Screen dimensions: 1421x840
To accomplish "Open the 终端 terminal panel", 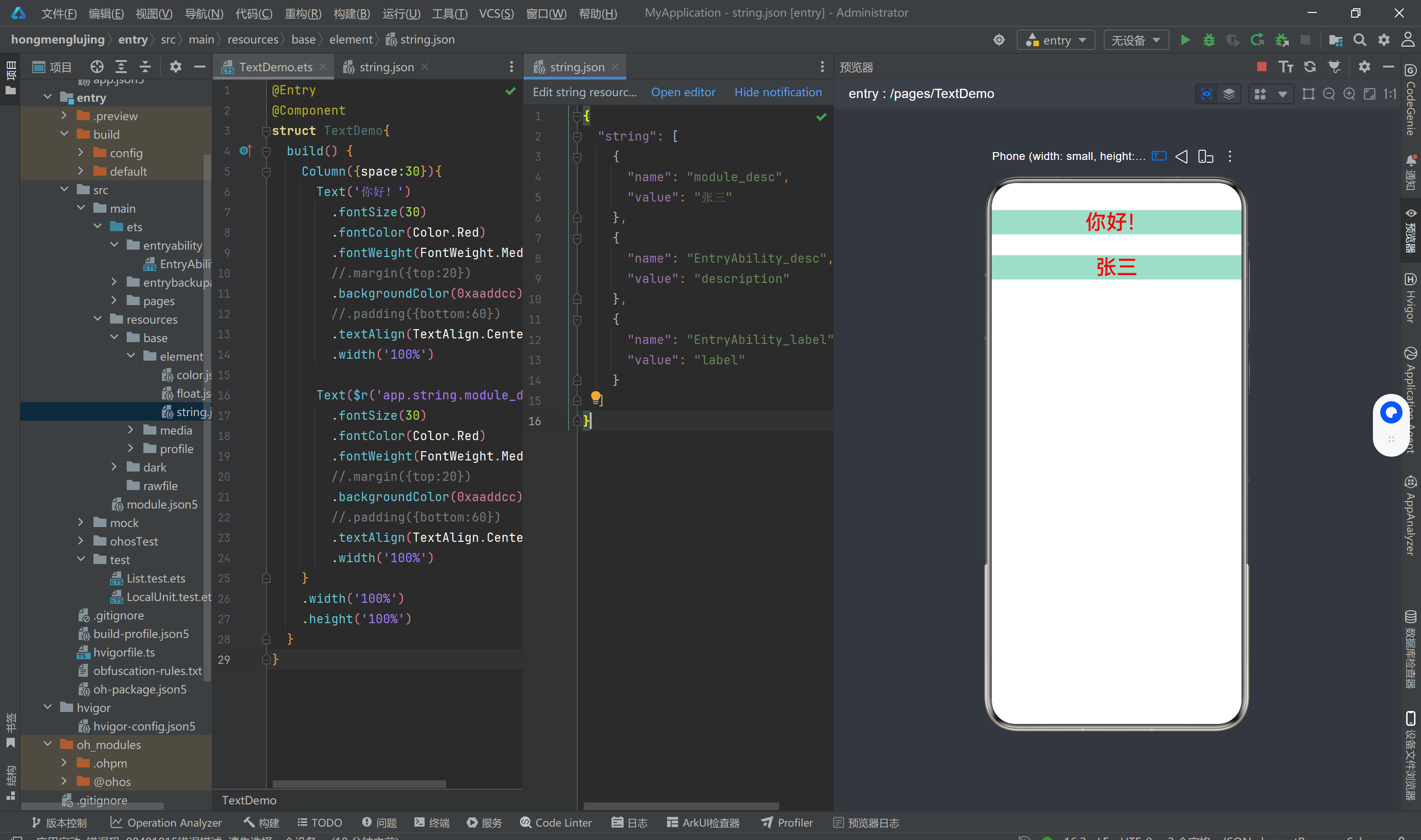I will pyautogui.click(x=432, y=822).
